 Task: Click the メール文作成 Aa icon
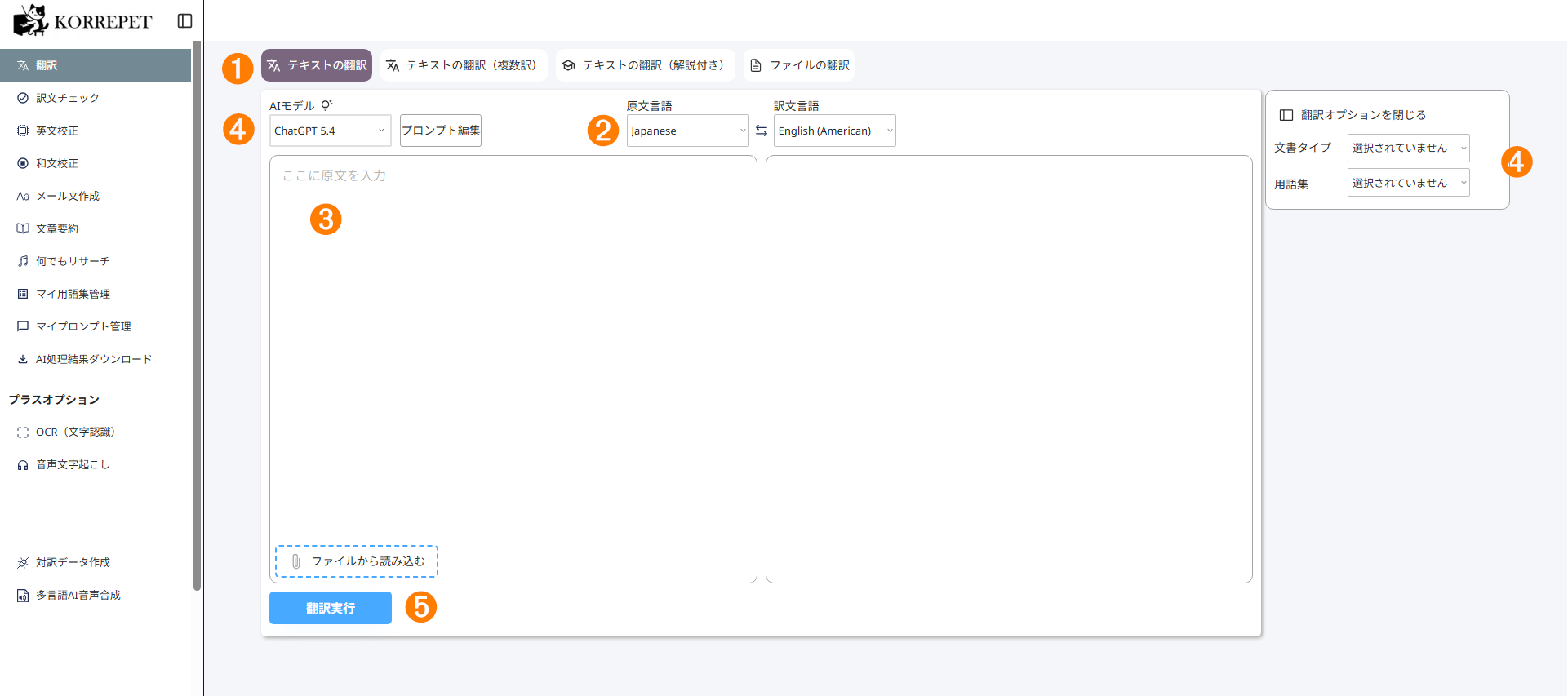pyautogui.click(x=23, y=197)
